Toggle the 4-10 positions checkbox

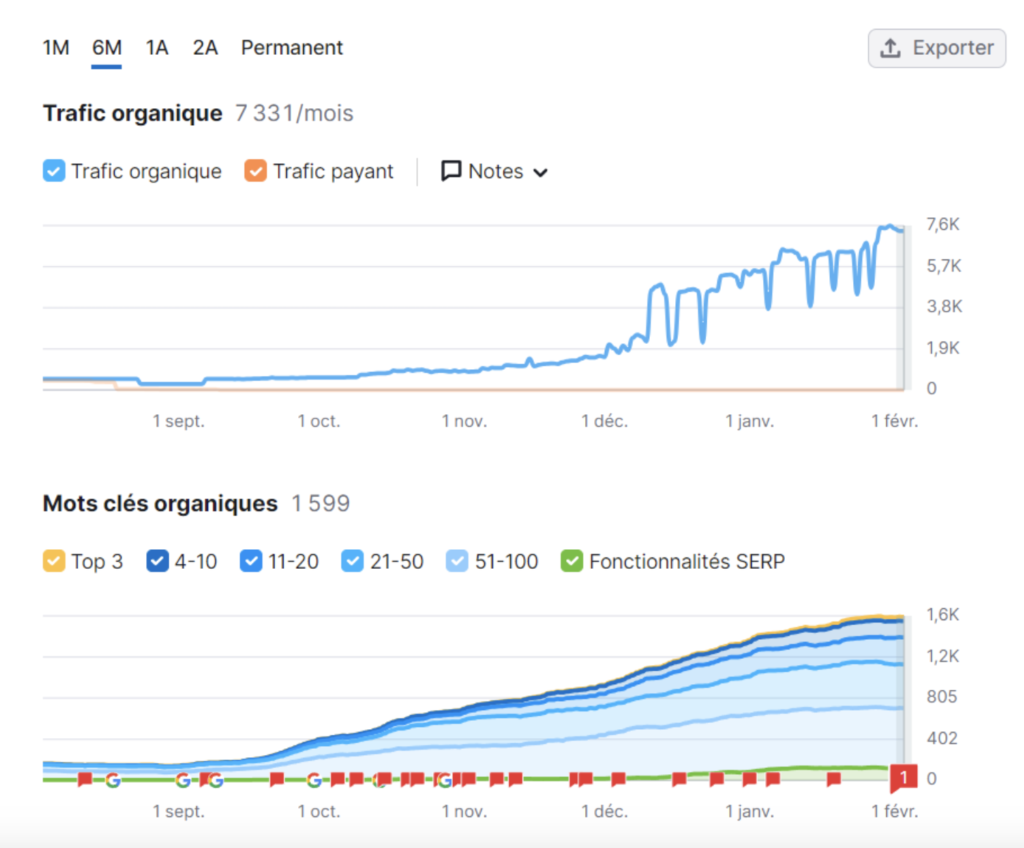pos(157,561)
